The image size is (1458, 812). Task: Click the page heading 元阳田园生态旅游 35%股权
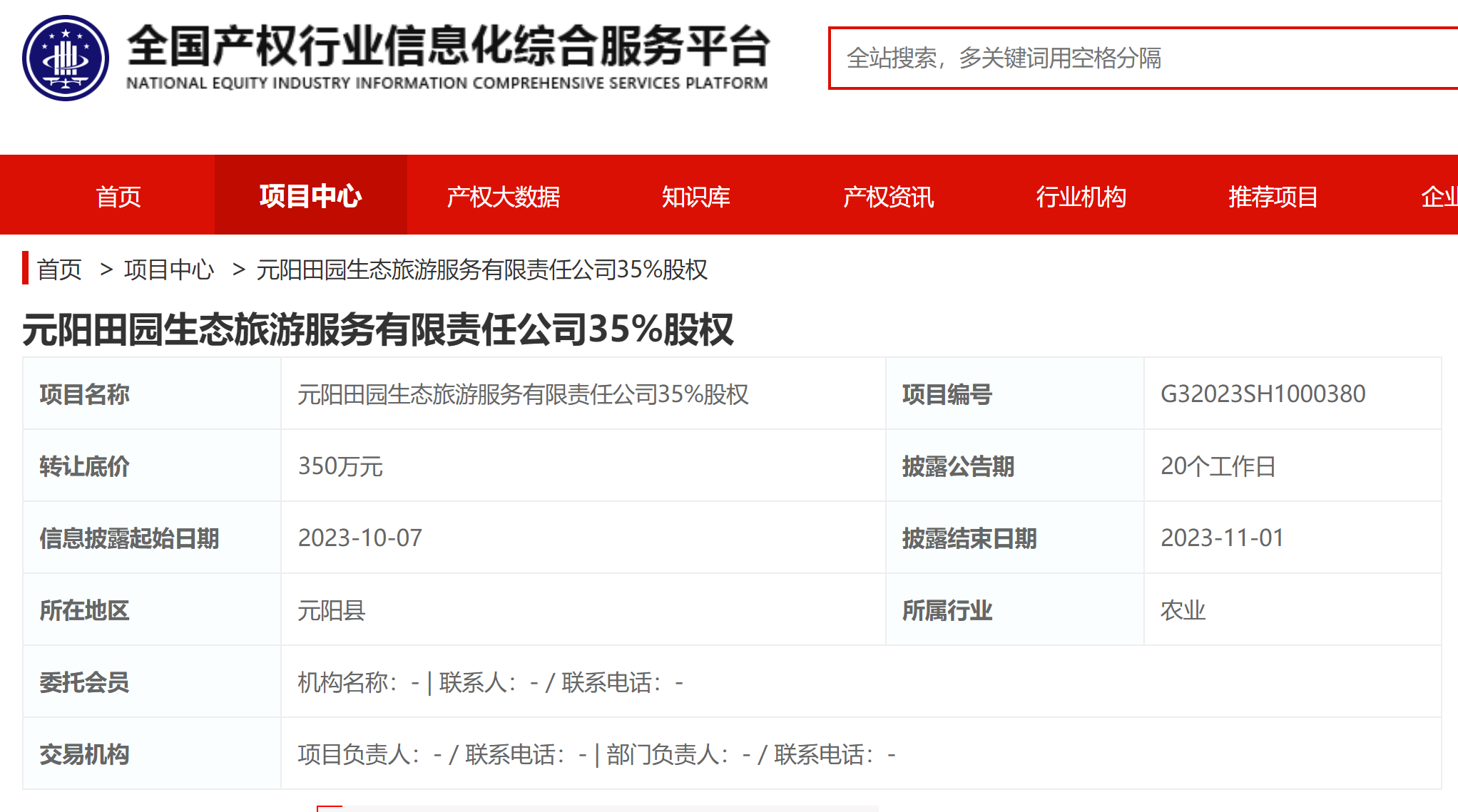(377, 329)
